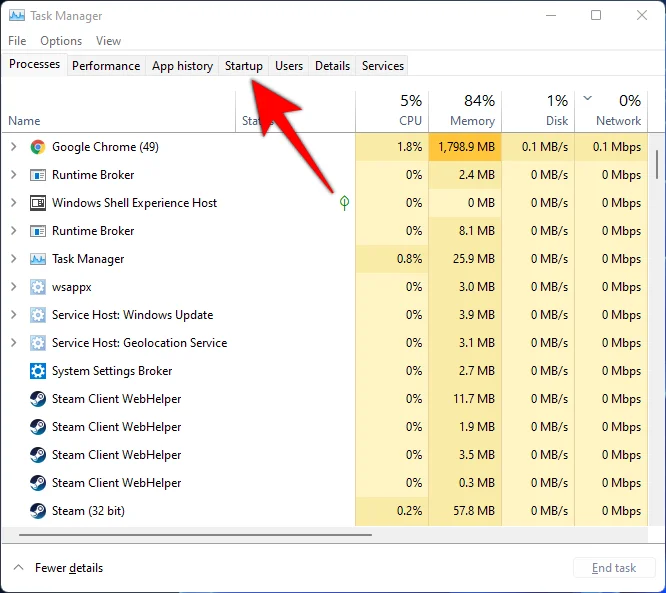The width and height of the screenshot is (666, 593).
Task: Switch to the Users tab
Action: click(289, 66)
